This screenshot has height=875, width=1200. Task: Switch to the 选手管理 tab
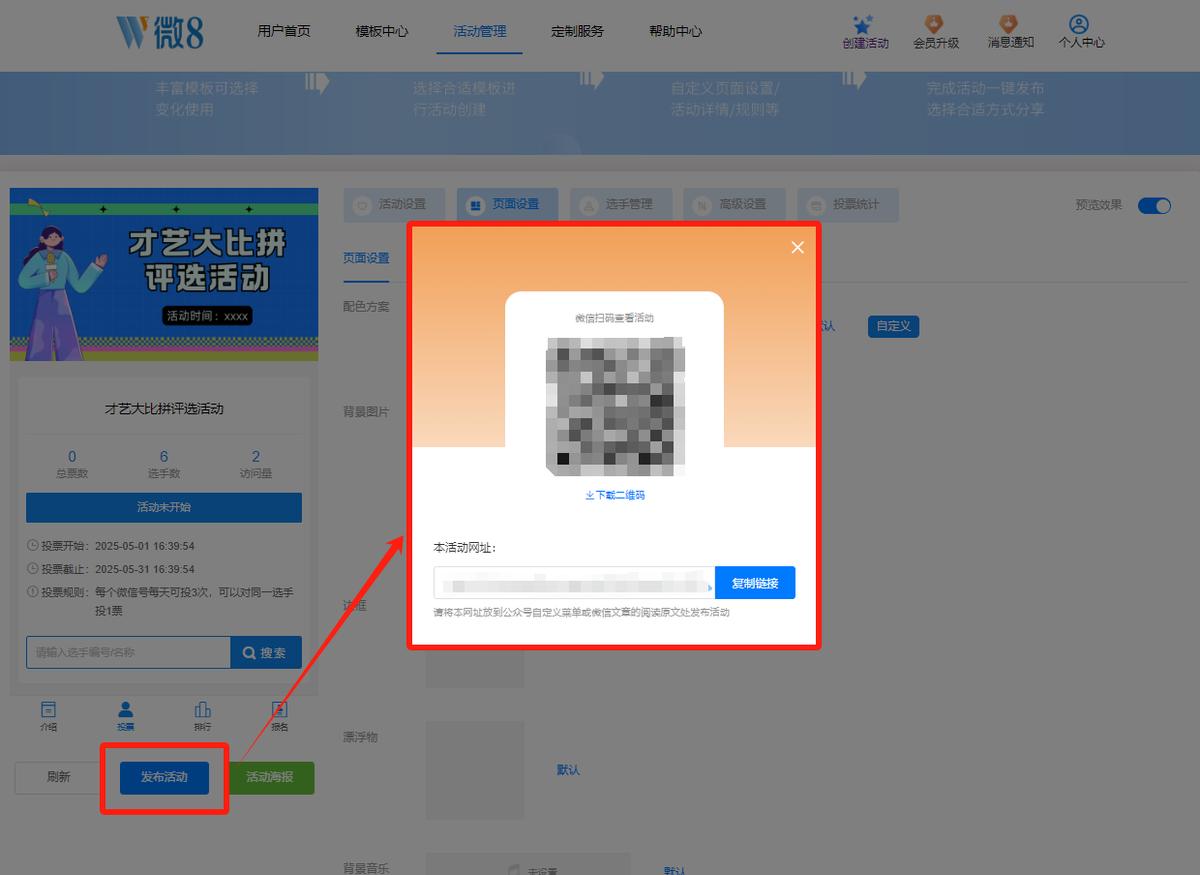(x=620, y=204)
